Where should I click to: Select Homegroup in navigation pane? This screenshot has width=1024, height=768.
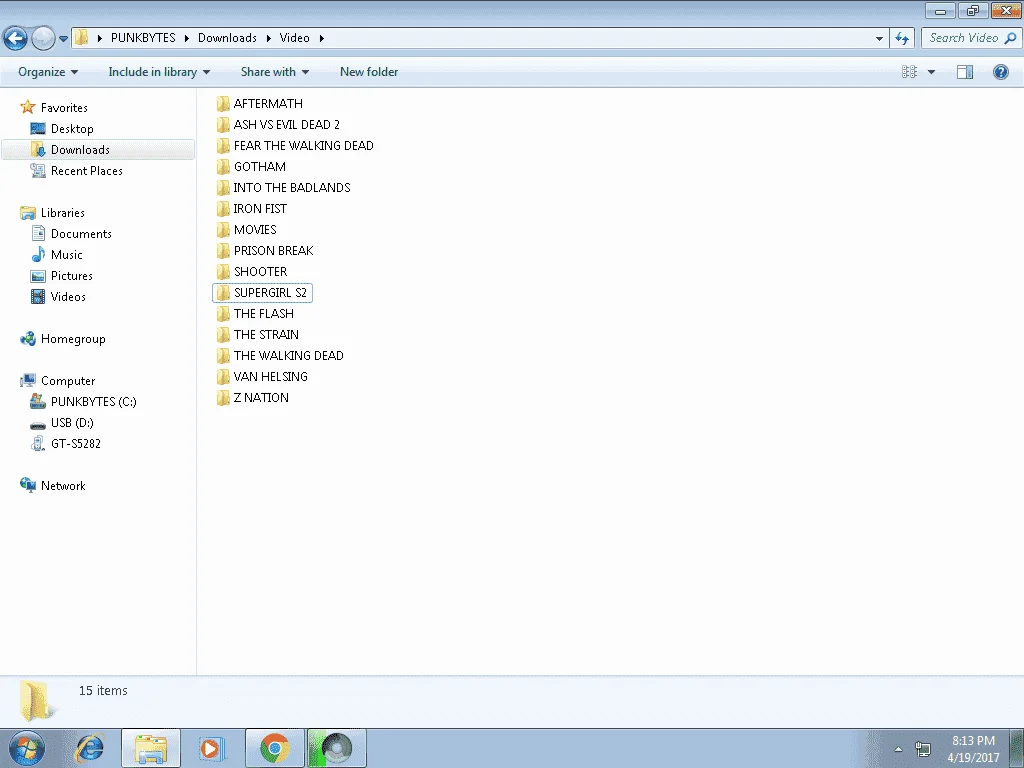coord(73,339)
